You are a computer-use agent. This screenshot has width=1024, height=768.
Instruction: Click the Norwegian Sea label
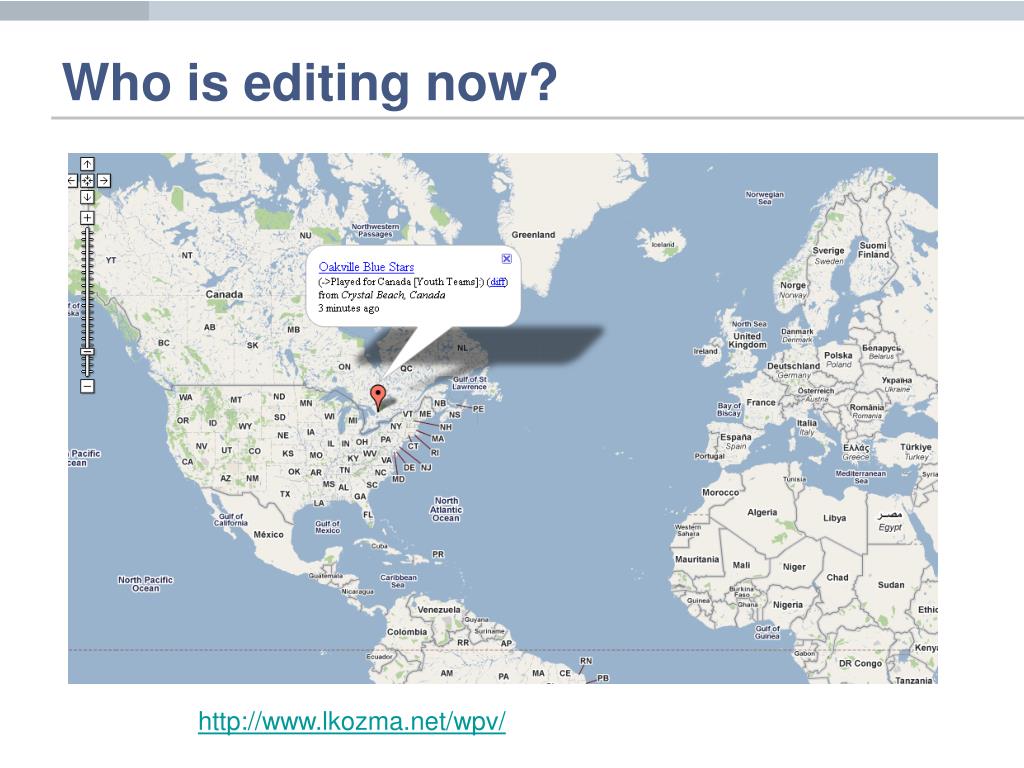click(764, 198)
